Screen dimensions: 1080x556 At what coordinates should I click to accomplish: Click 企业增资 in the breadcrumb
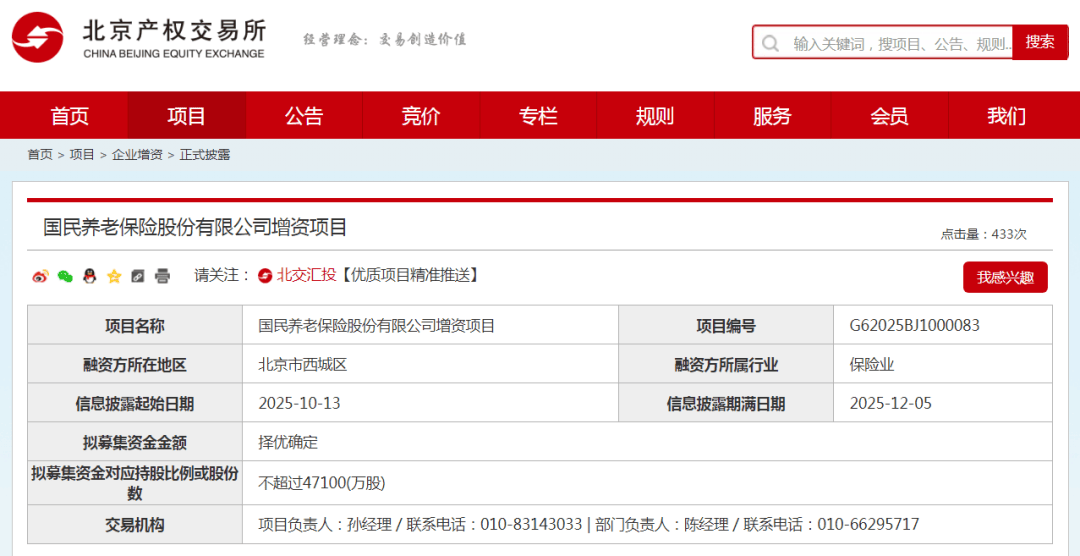click(137, 155)
